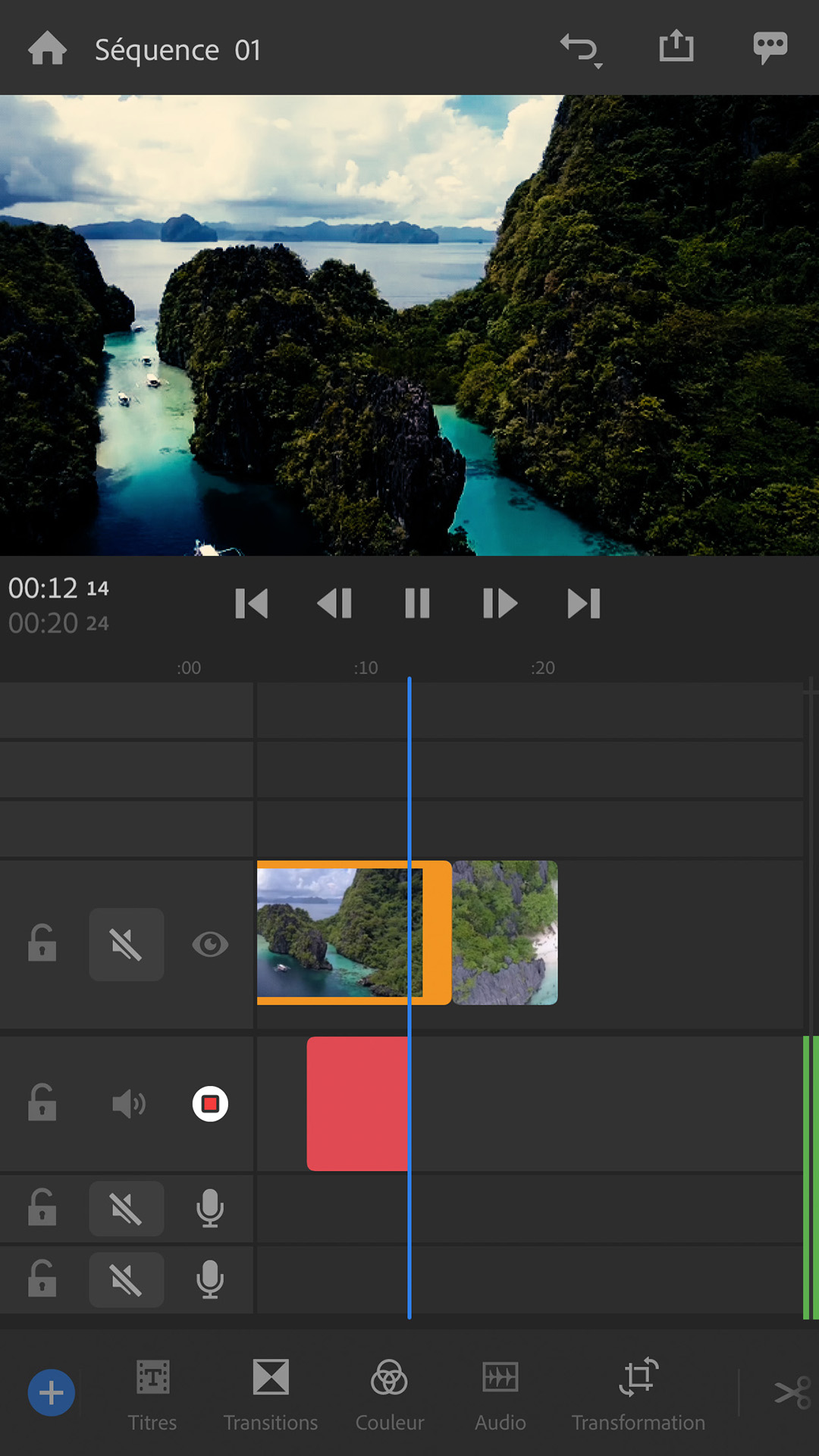Open the feedback speech bubble icon

click(770, 48)
